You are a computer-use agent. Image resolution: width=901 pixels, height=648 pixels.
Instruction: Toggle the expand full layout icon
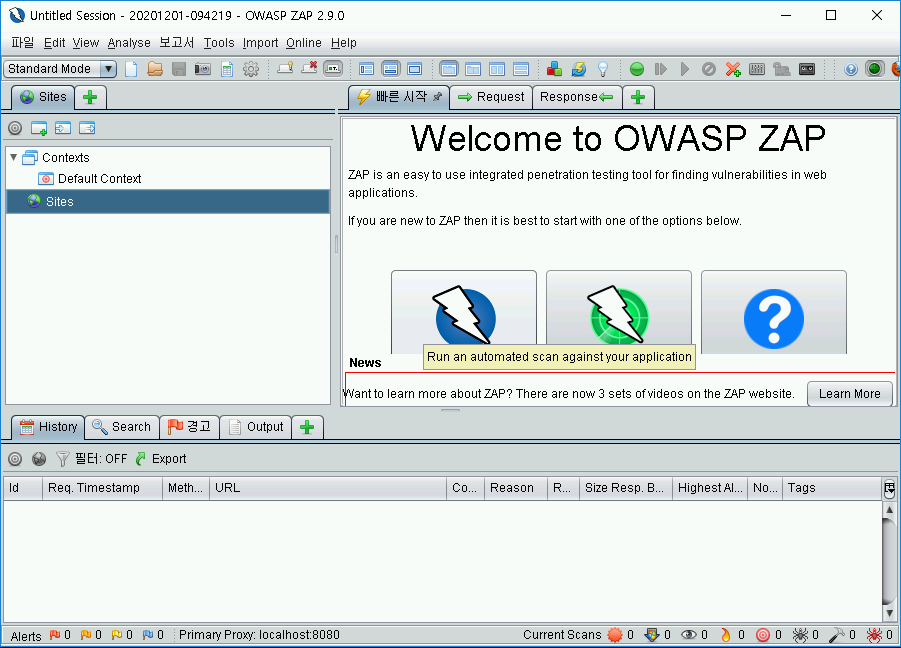414,70
